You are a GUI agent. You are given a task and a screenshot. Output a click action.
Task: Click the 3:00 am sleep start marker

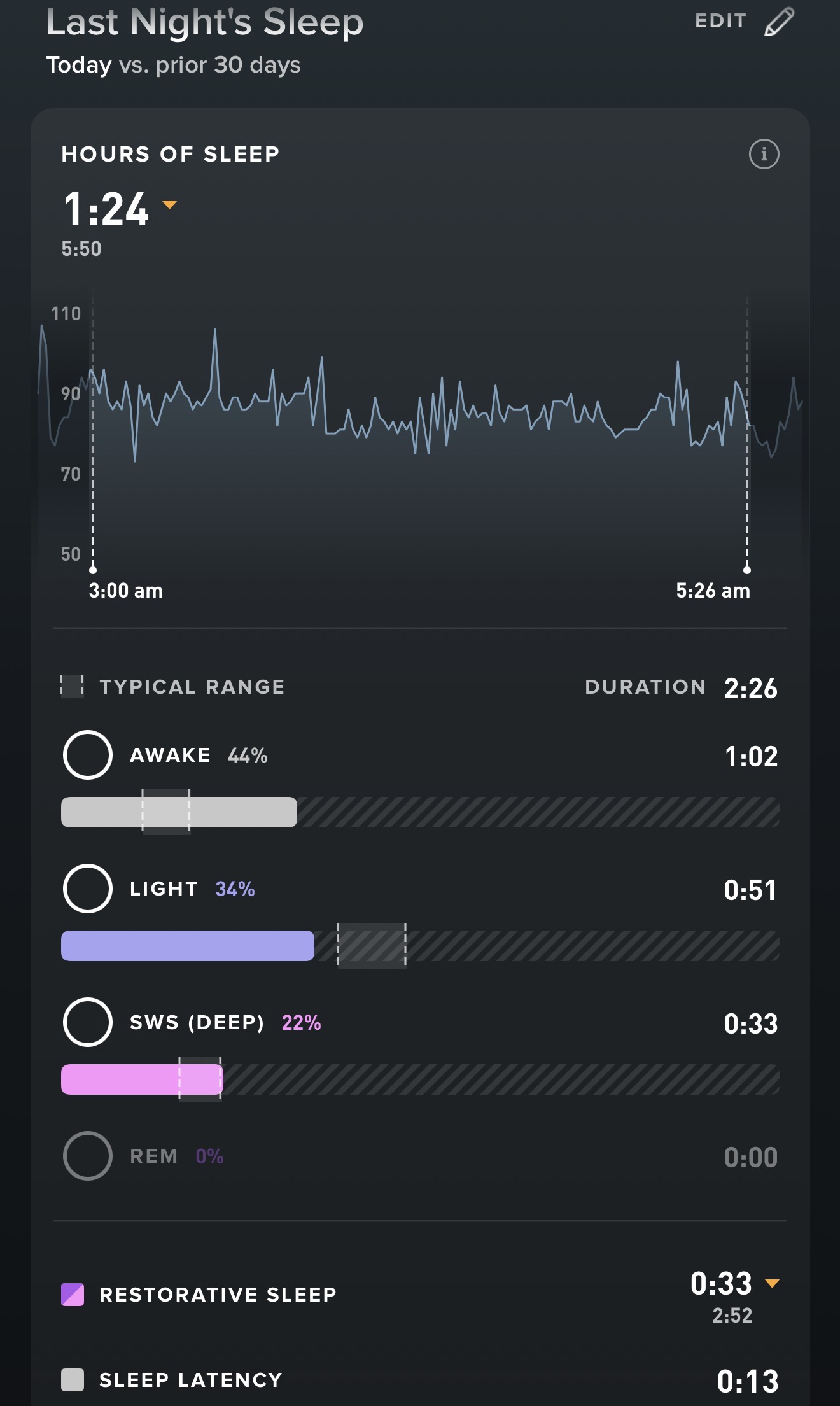click(93, 570)
